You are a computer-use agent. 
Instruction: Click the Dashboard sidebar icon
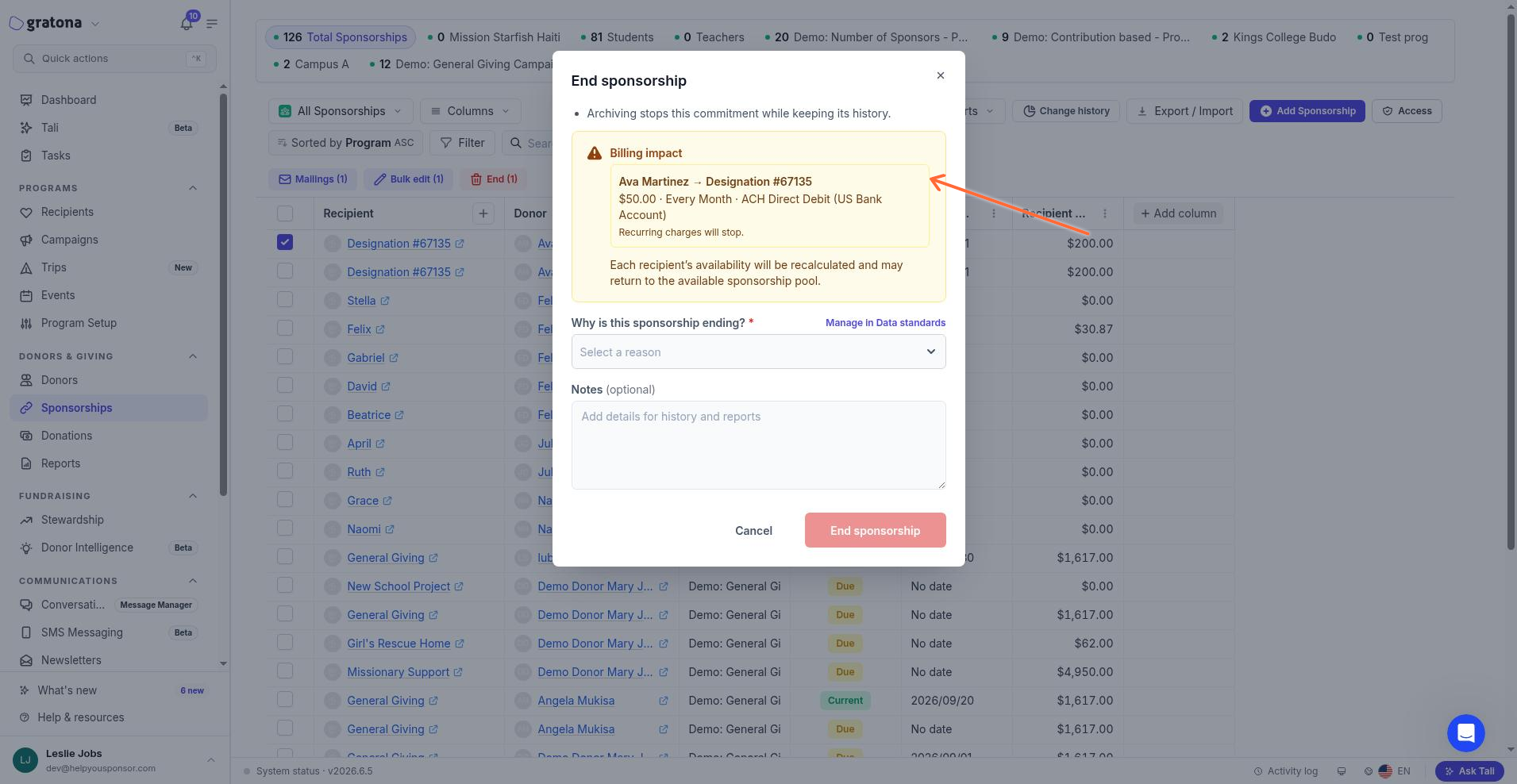click(26, 100)
